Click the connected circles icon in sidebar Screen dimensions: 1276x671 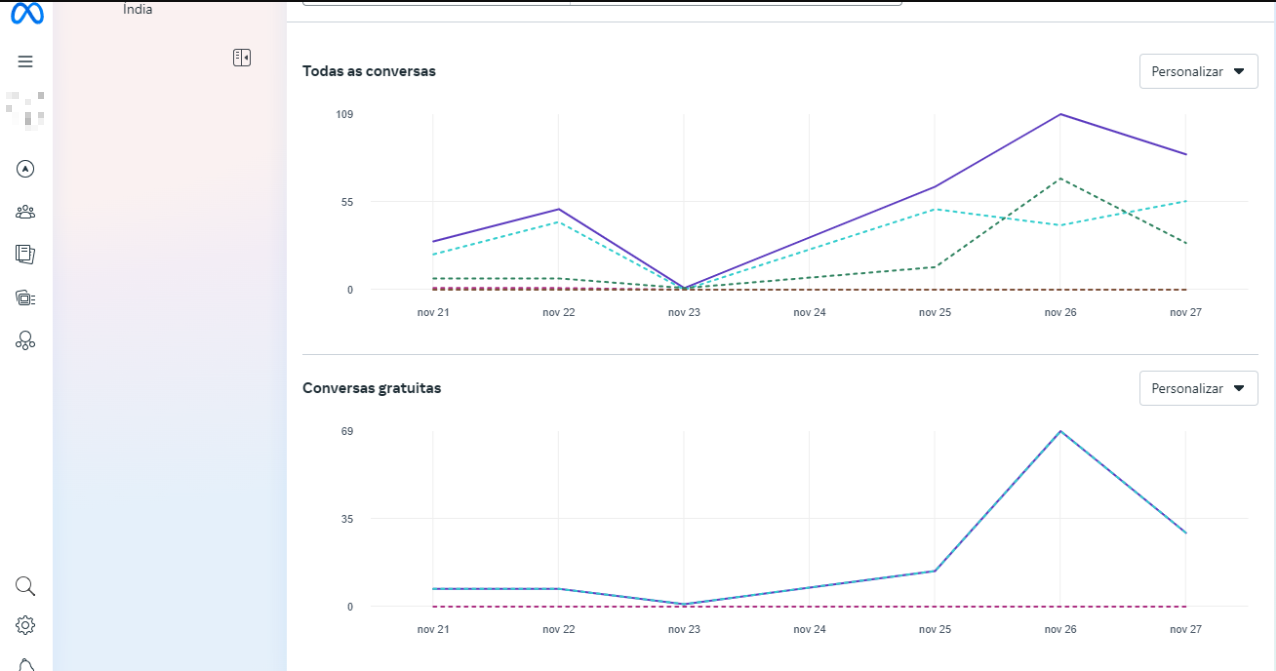(26, 341)
